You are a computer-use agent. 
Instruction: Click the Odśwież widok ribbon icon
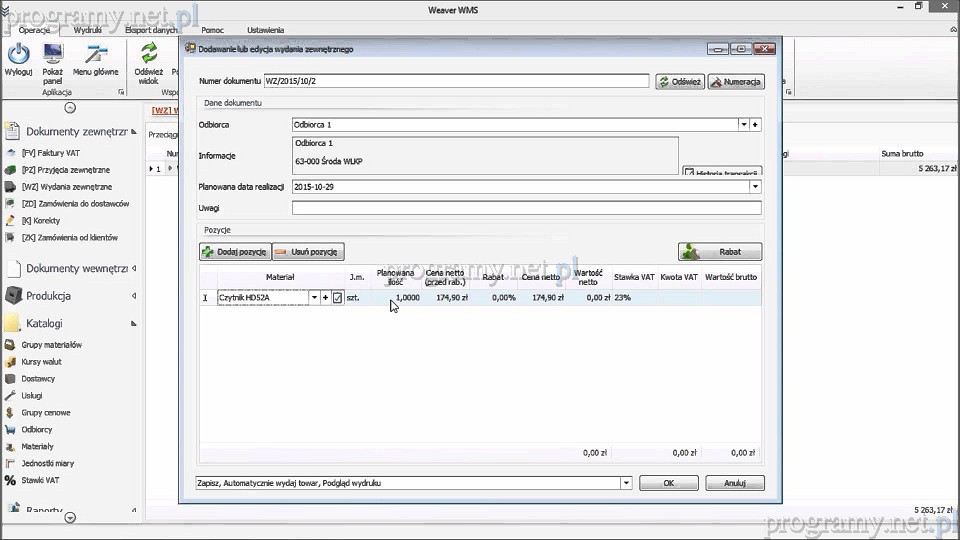tap(149, 55)
